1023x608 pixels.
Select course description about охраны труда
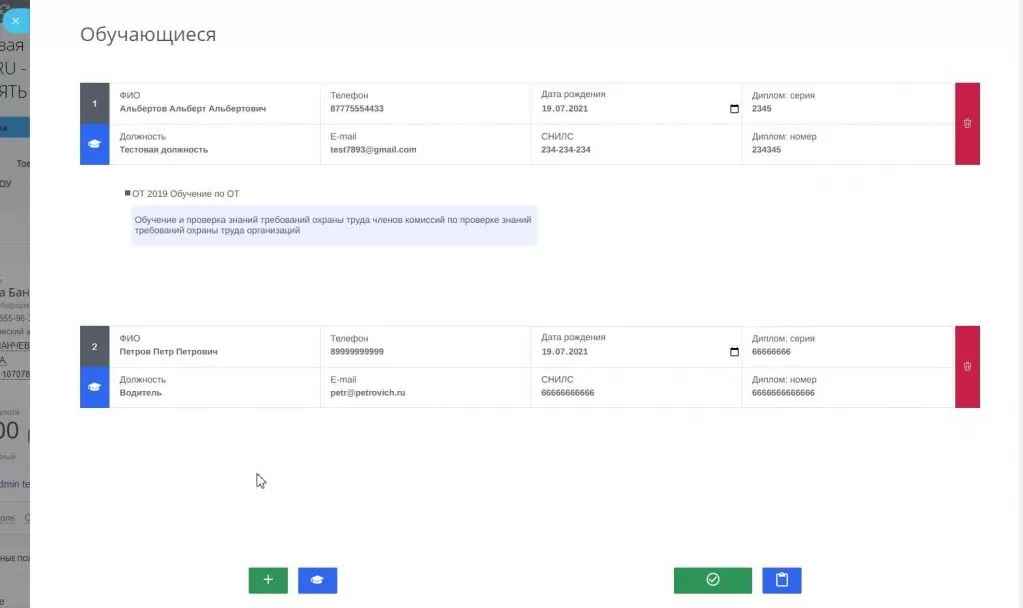pyautogui.click(x=333, y=225)
